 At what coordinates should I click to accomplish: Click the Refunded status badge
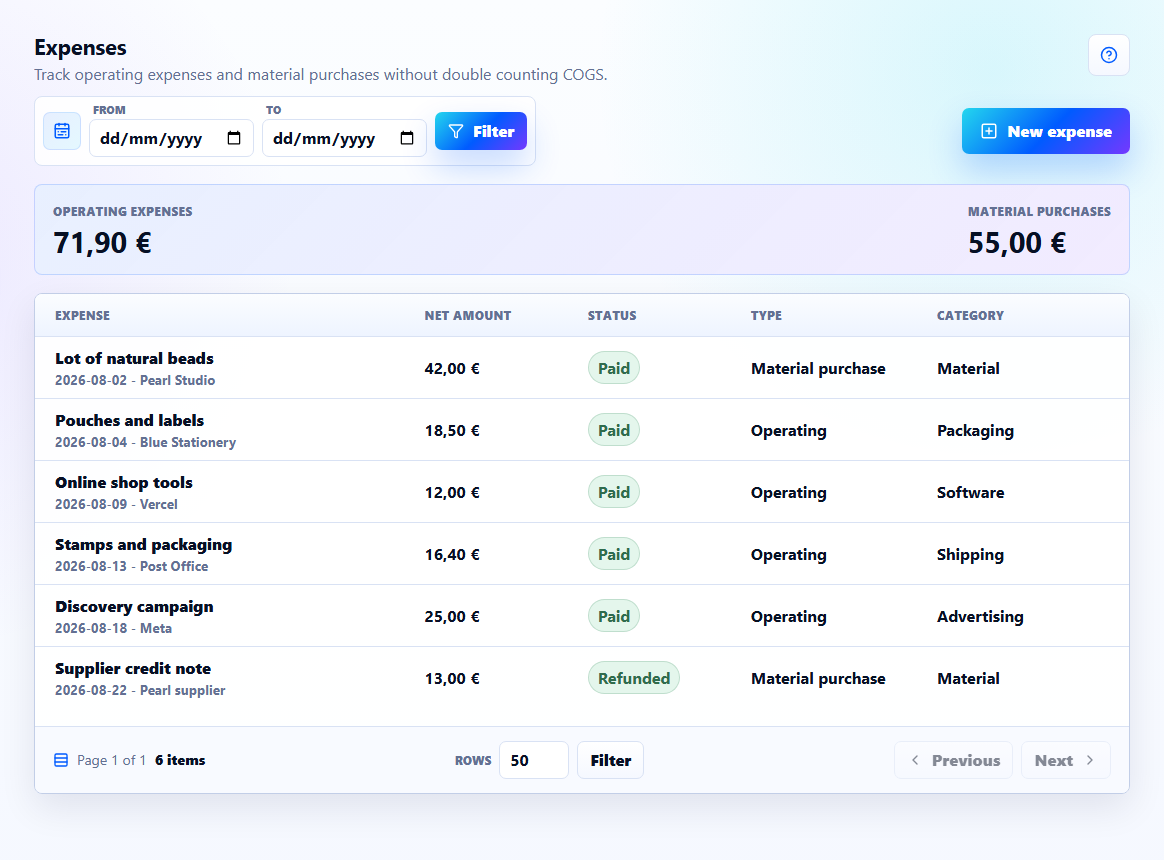tap(634, 678)
